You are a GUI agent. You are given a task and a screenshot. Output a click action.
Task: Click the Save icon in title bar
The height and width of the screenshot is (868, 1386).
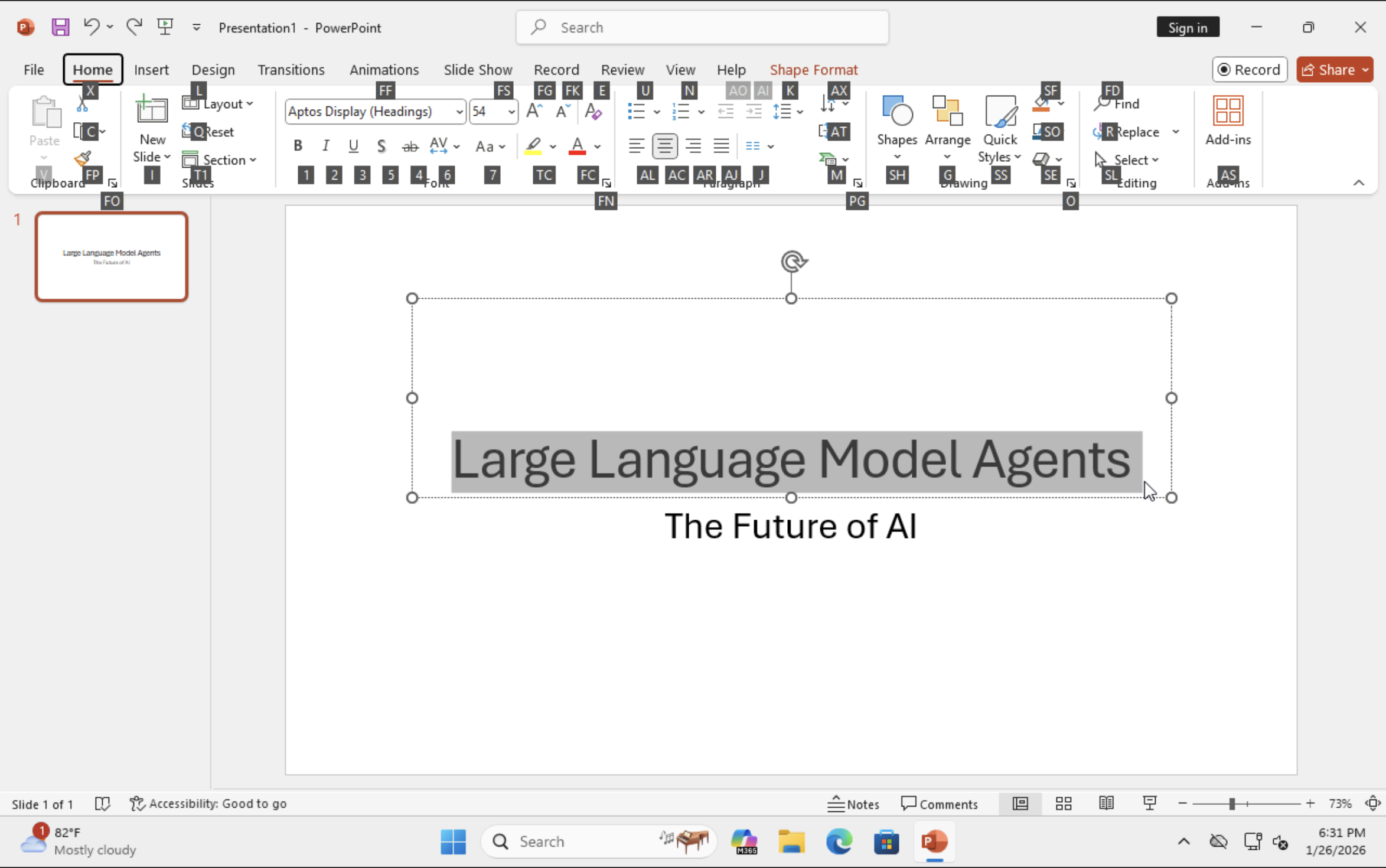click(60, 27)
